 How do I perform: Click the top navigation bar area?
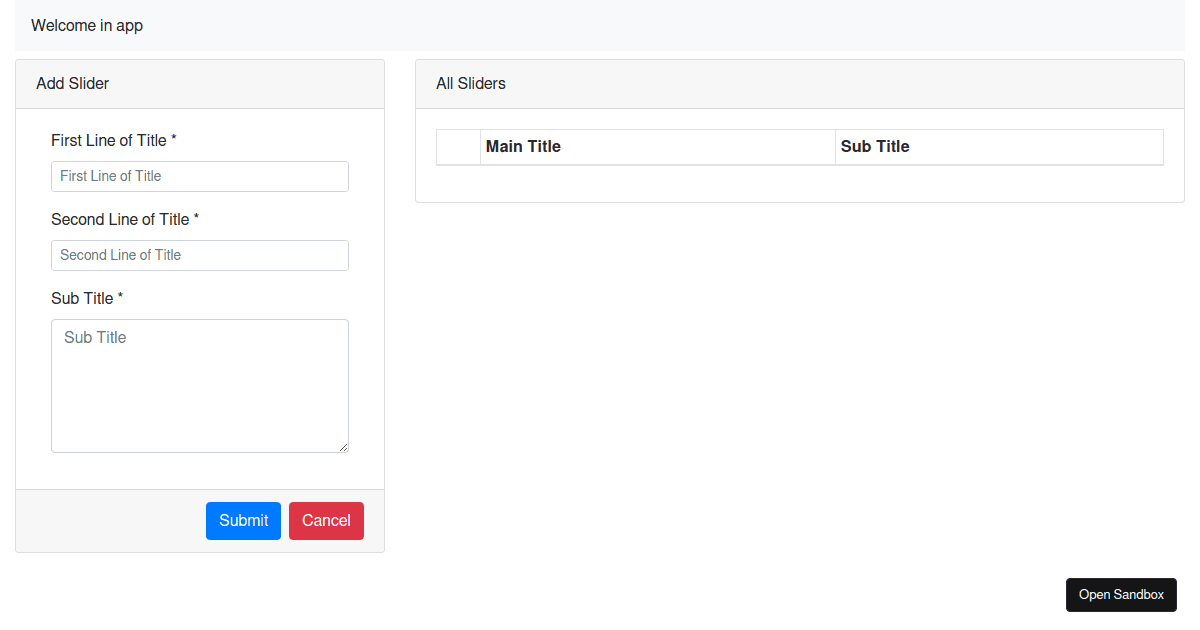coord(600,25)
